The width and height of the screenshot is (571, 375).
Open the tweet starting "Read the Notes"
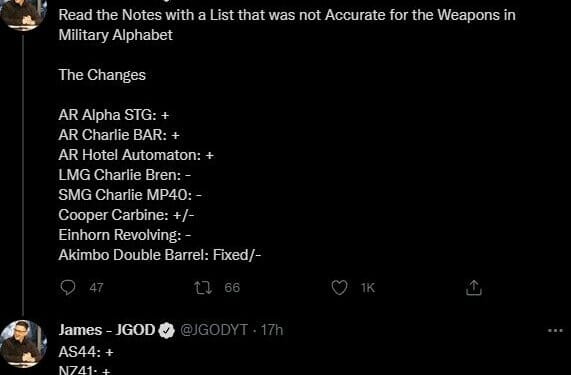(x=287, y=25)
